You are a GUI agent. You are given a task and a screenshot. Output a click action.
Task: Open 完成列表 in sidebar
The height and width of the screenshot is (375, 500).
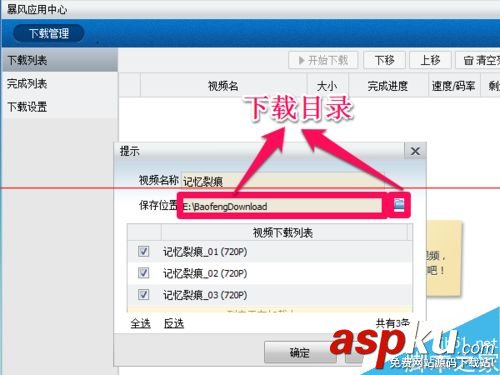[59, 84]
